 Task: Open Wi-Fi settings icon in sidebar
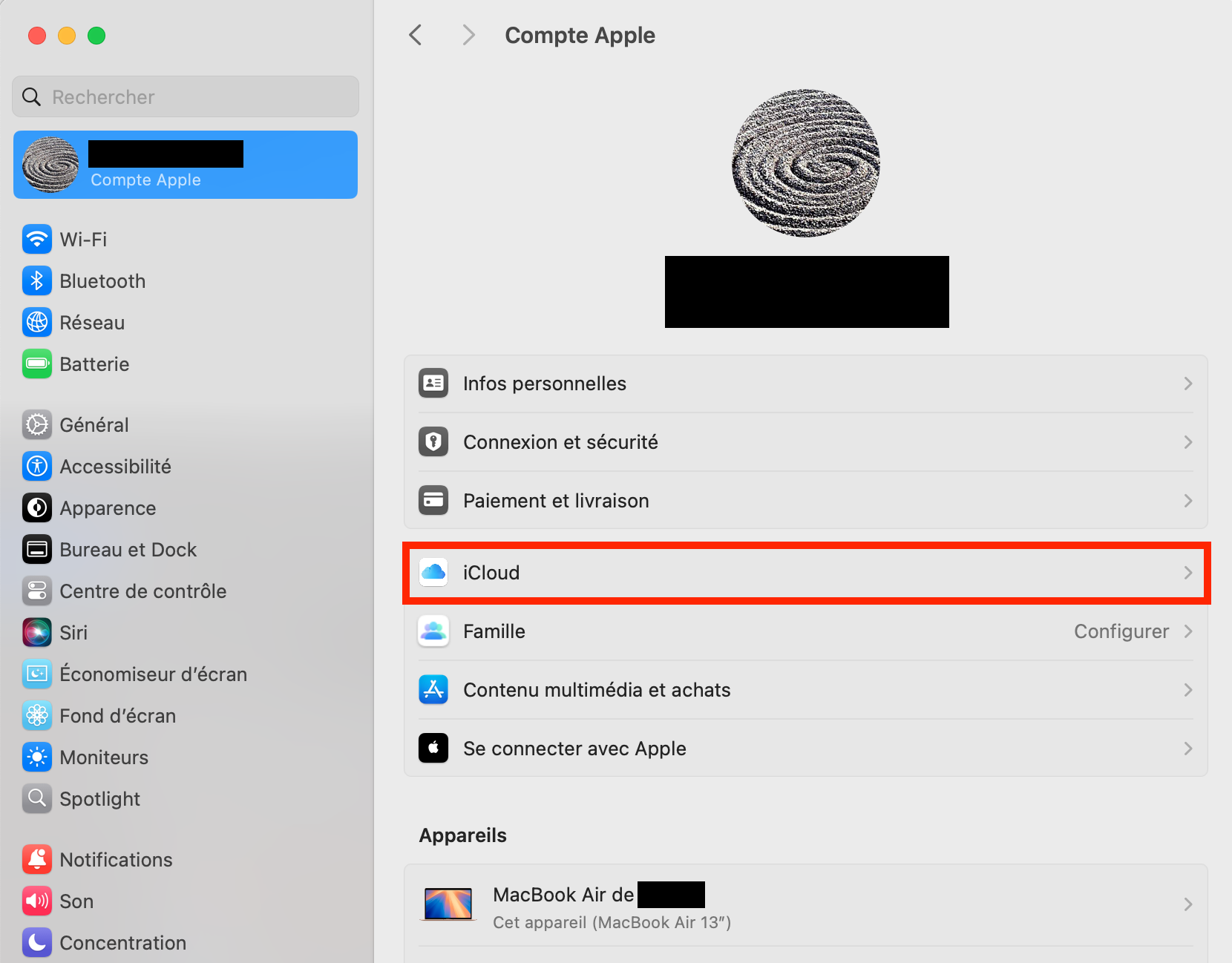(x=37, y=239)
